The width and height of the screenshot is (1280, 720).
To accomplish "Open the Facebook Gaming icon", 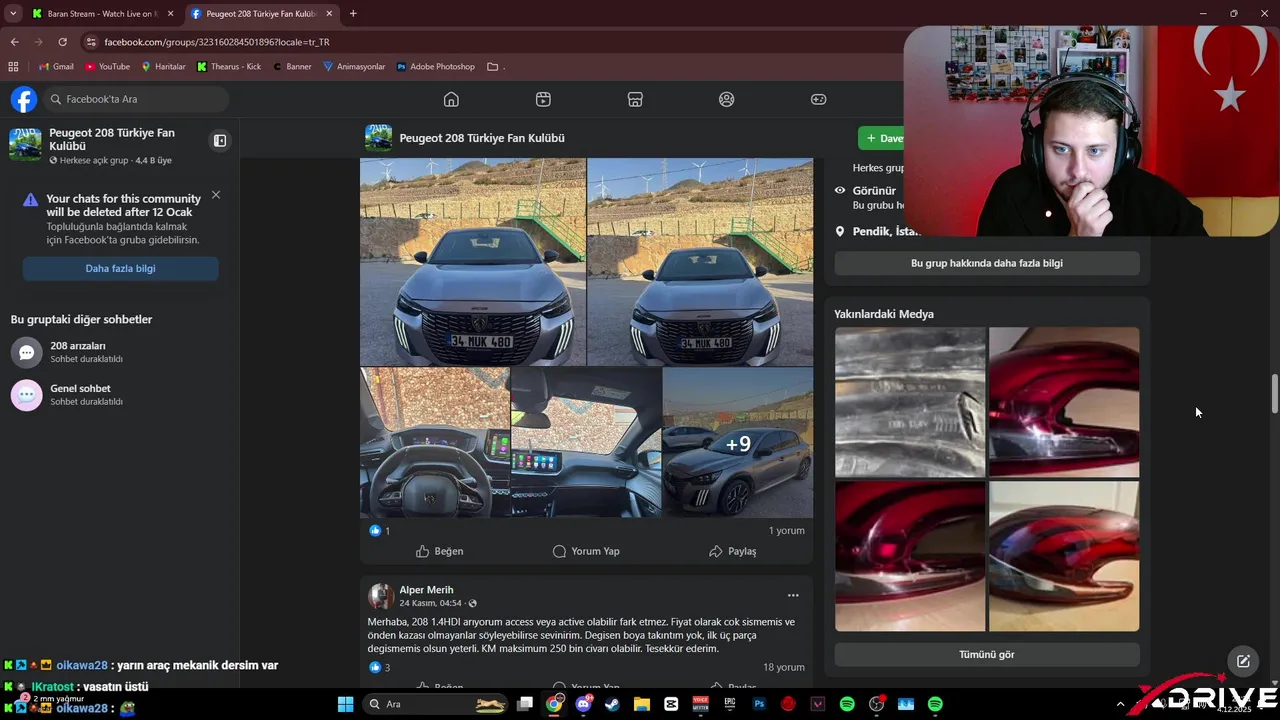I will [x=818, y=99].
